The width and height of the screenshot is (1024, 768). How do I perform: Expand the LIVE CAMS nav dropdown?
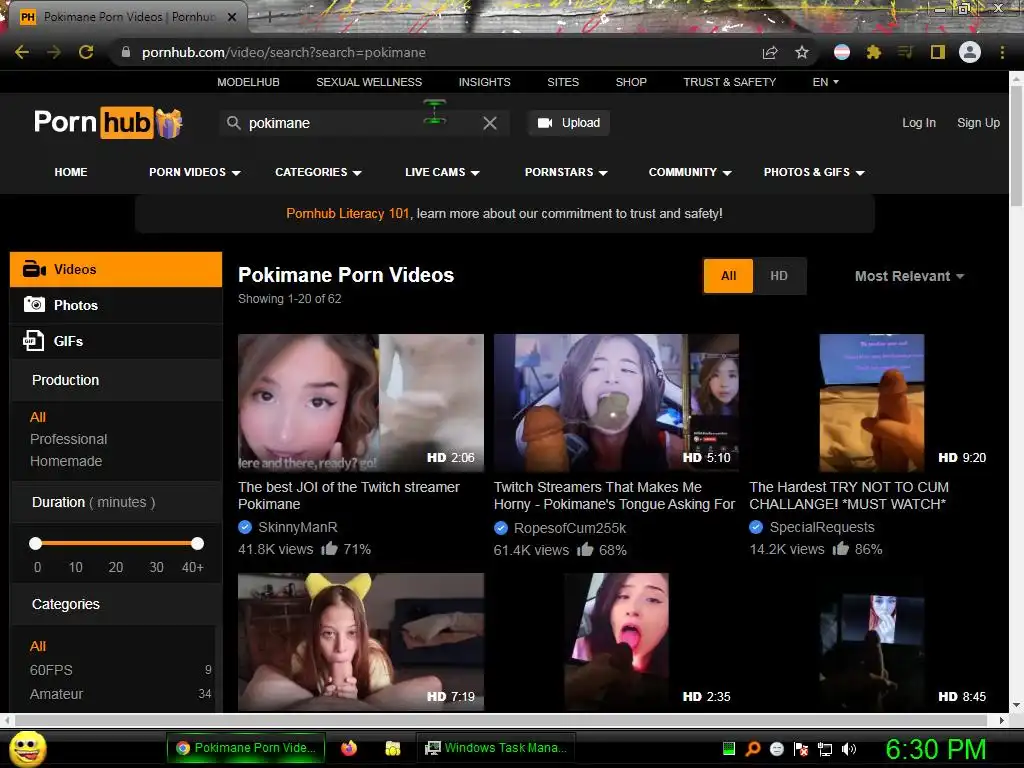tap(442, 172)
